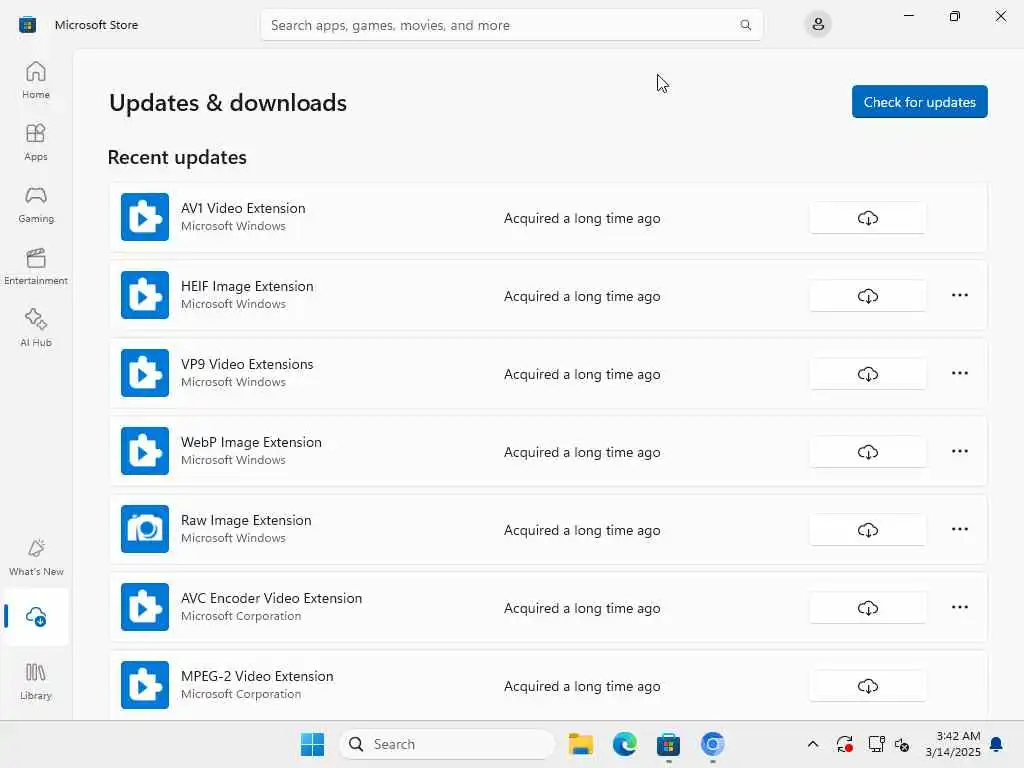Viewport: 1024px width, 768px height.
Task: Open Entertainment section in sidebar
Action: (x=36, y=266)
